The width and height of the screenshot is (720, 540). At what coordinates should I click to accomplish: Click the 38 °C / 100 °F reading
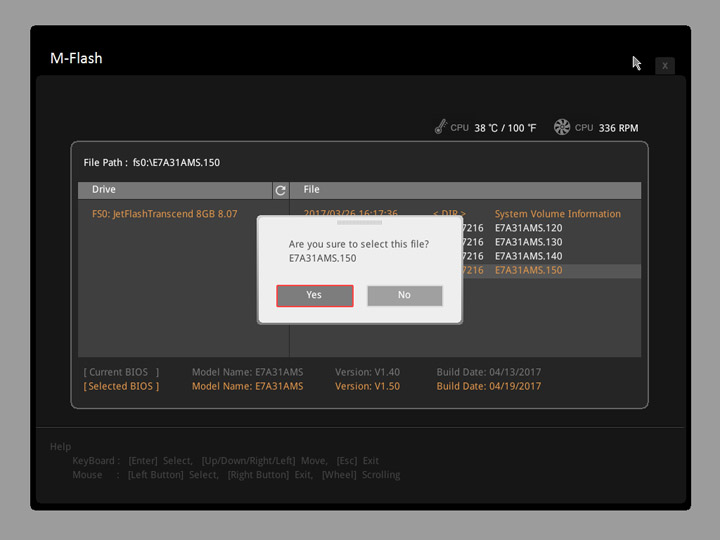(x=505, y=128)
